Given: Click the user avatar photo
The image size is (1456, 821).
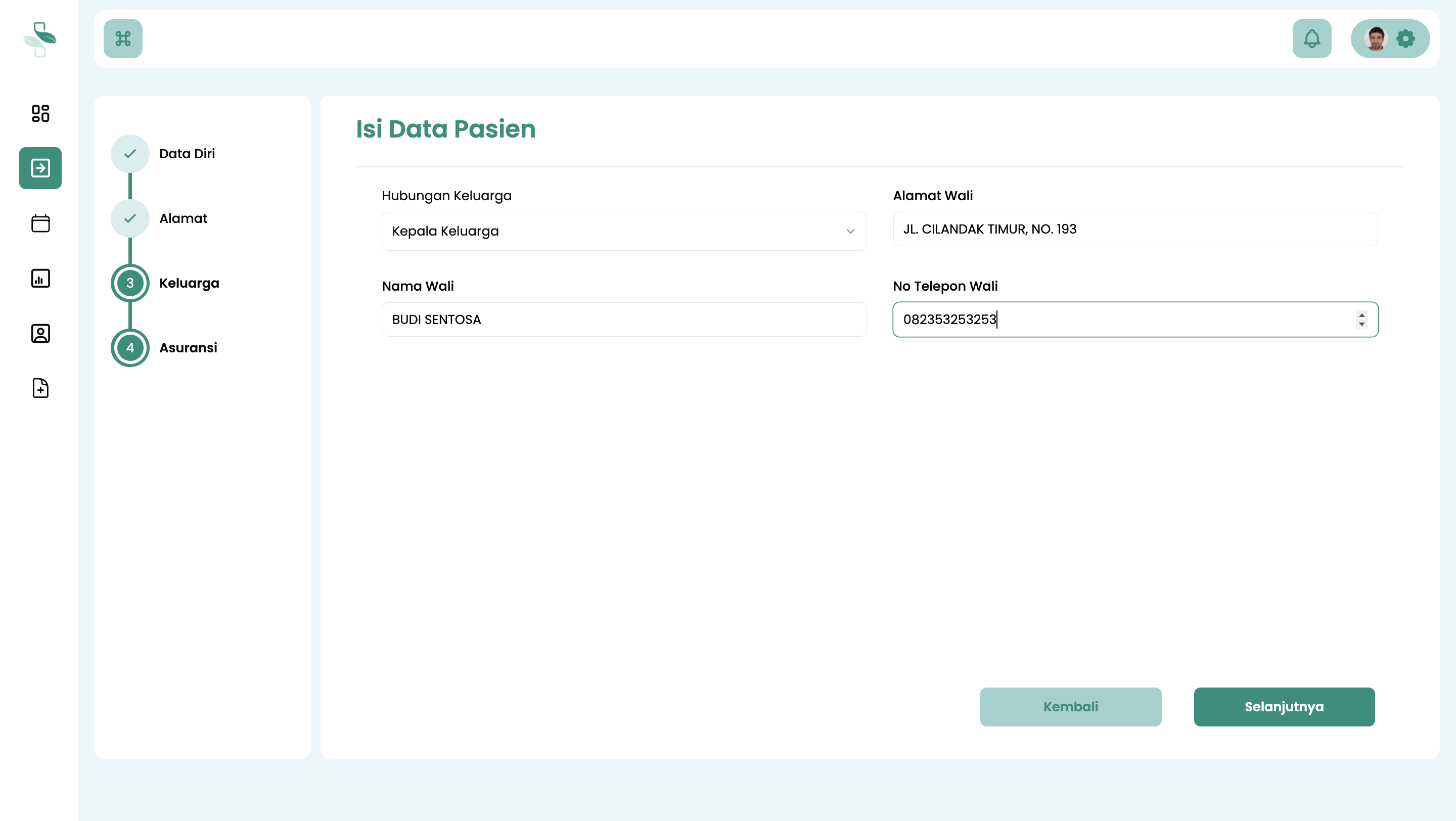Looking at the screenshot, I should 1375,38.
